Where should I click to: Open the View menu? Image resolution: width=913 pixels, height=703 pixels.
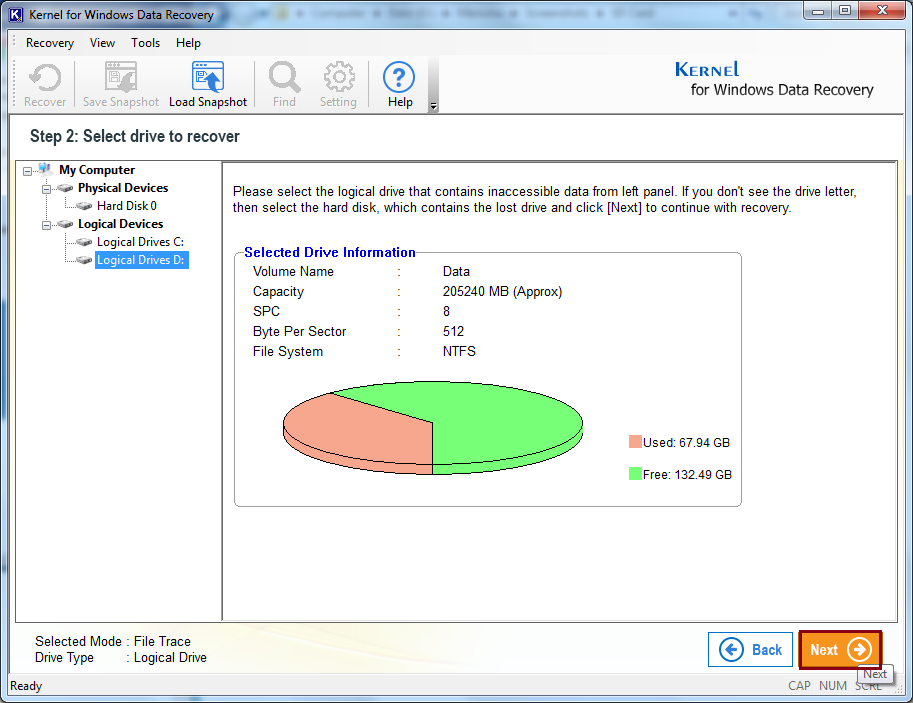tap(102, 43)
